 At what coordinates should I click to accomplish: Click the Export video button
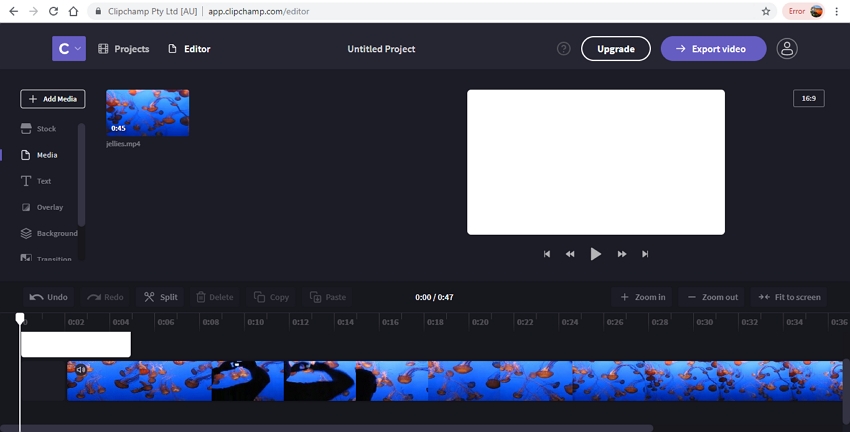coord(713,49)
